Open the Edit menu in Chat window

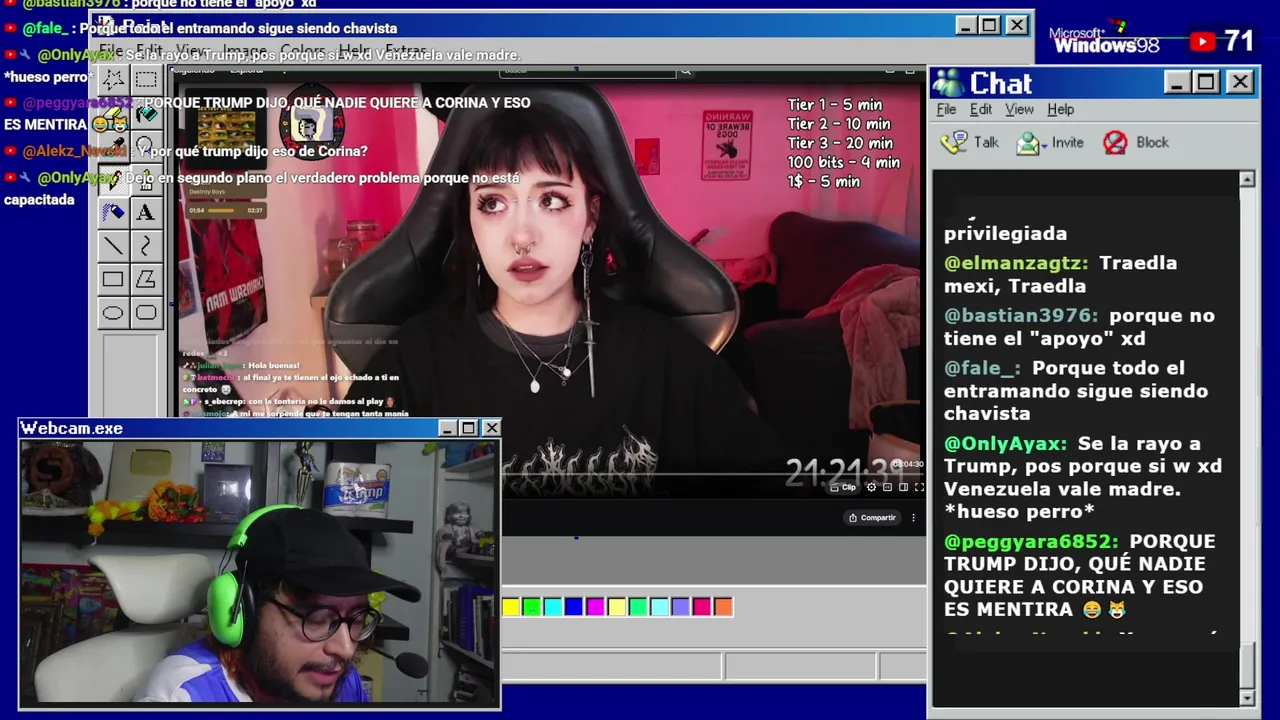pos(981,109)
